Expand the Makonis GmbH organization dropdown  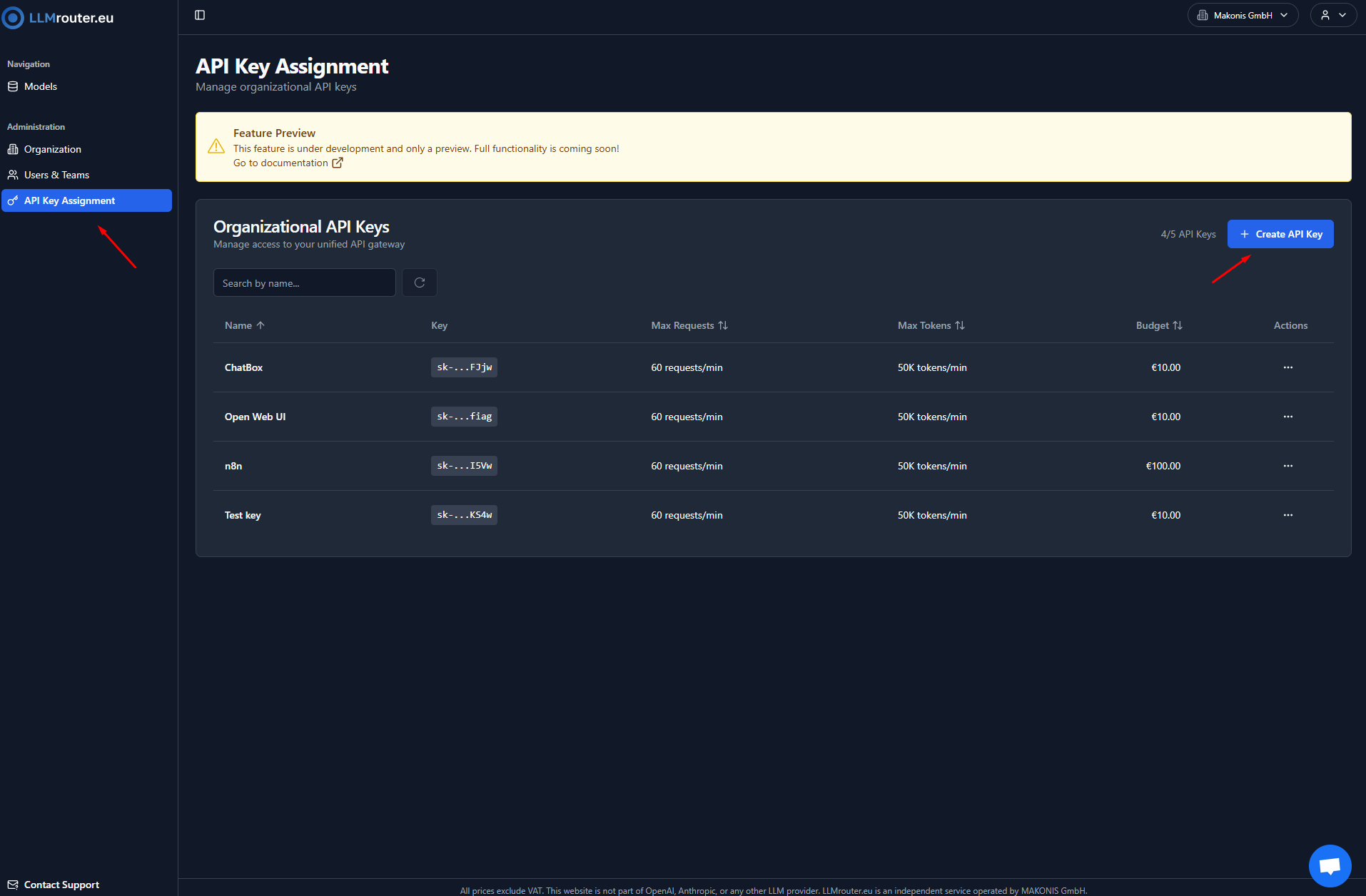coord(1243,15)
